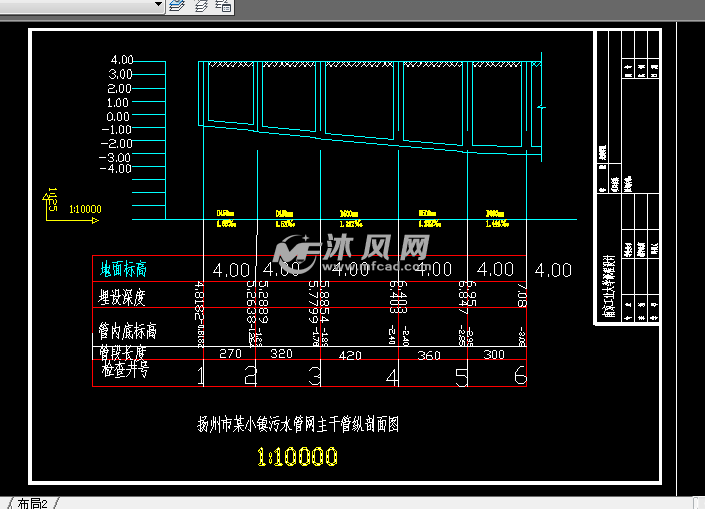Select the 4.00 top elevation scale label
The height and width of the screenshot is (509, 705).
(x=122, y=60)
